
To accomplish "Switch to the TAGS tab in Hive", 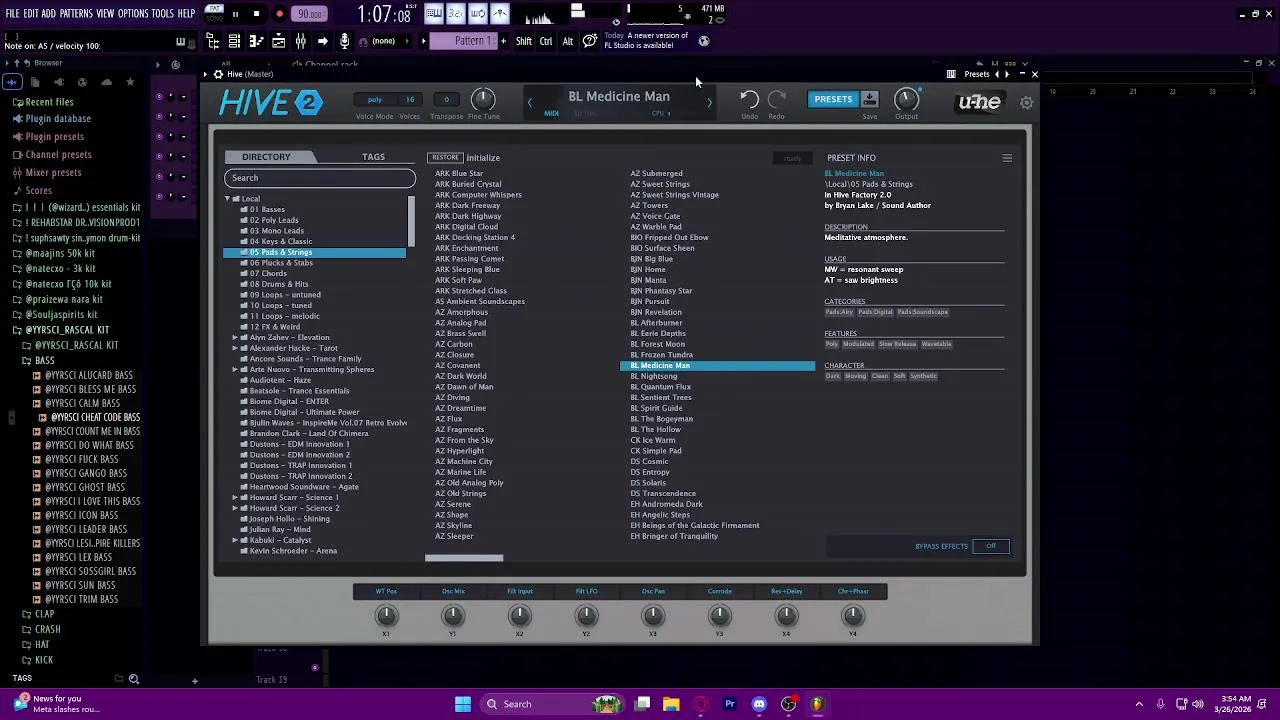I will coord(373,157).
